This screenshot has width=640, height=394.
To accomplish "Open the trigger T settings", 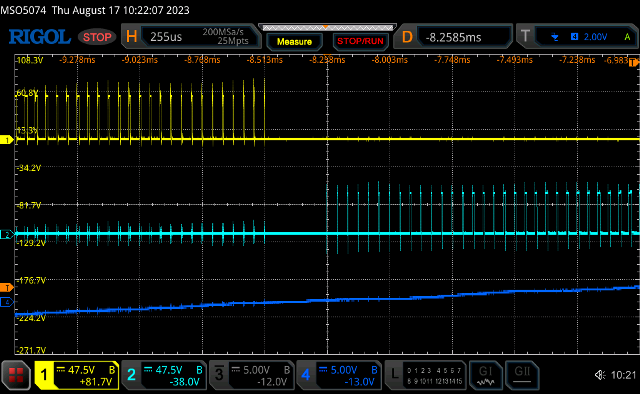I will click(x=525, y=36).
